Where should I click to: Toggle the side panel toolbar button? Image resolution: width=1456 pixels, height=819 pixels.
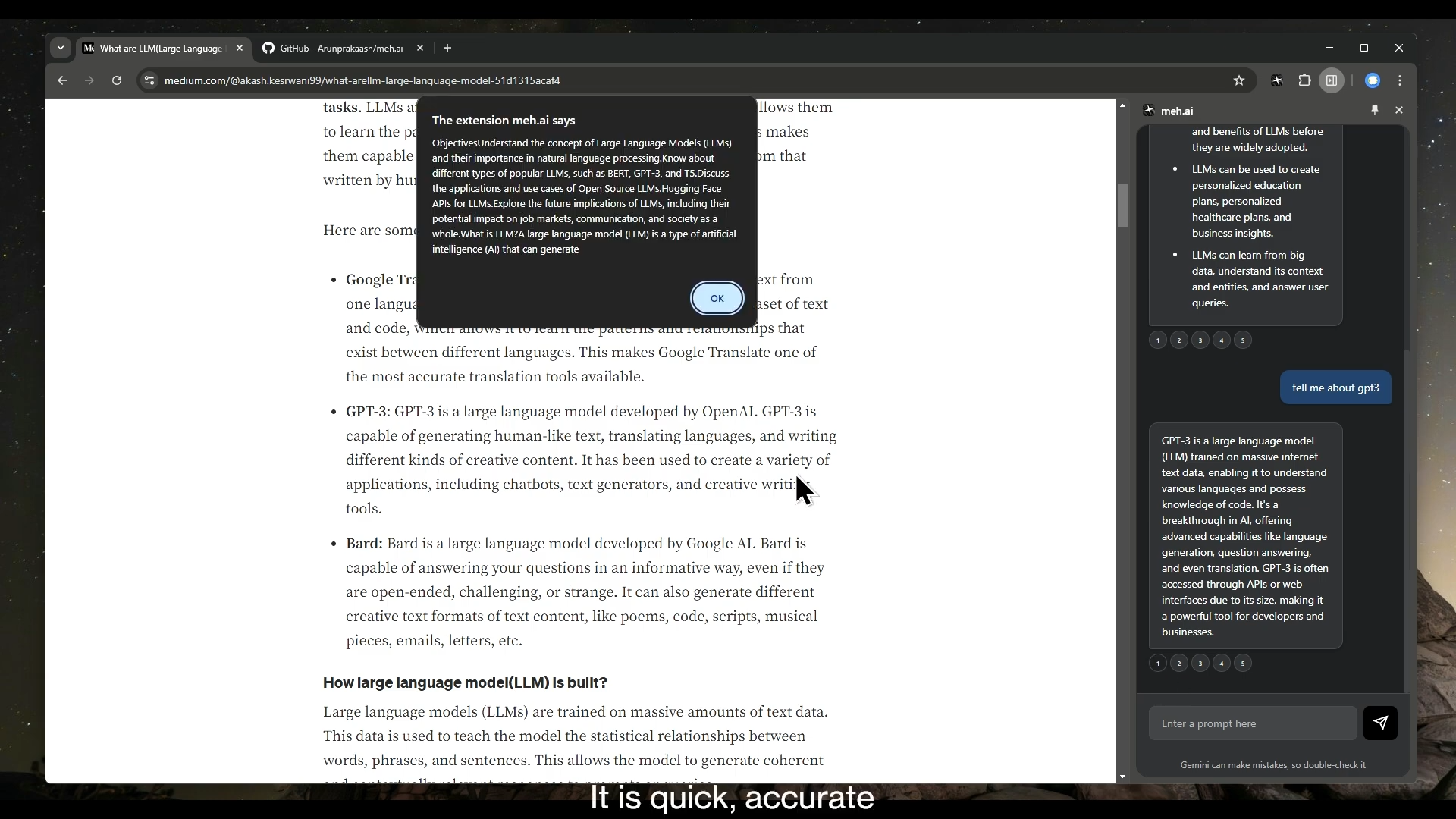coord(1332,80)
